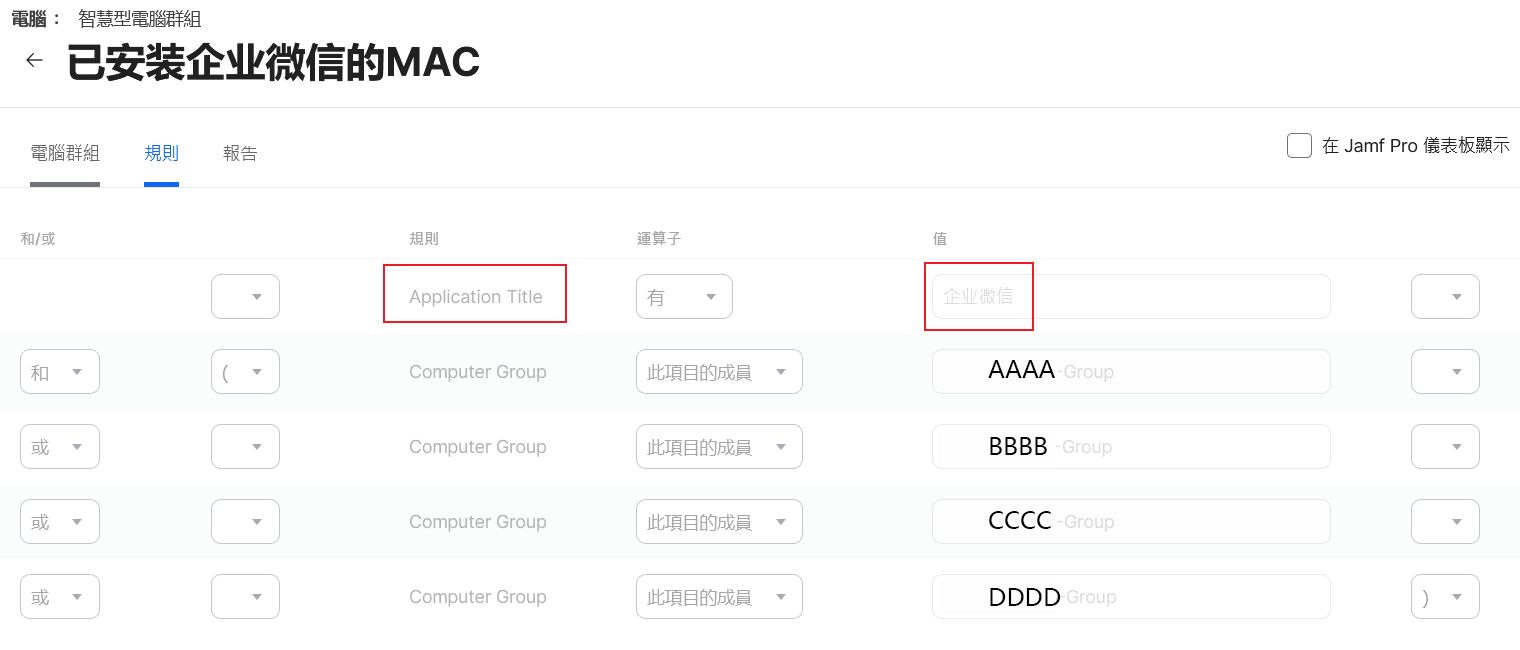Expand the 此項目的成員 operator dropdown for AAAA-Group

719,372
